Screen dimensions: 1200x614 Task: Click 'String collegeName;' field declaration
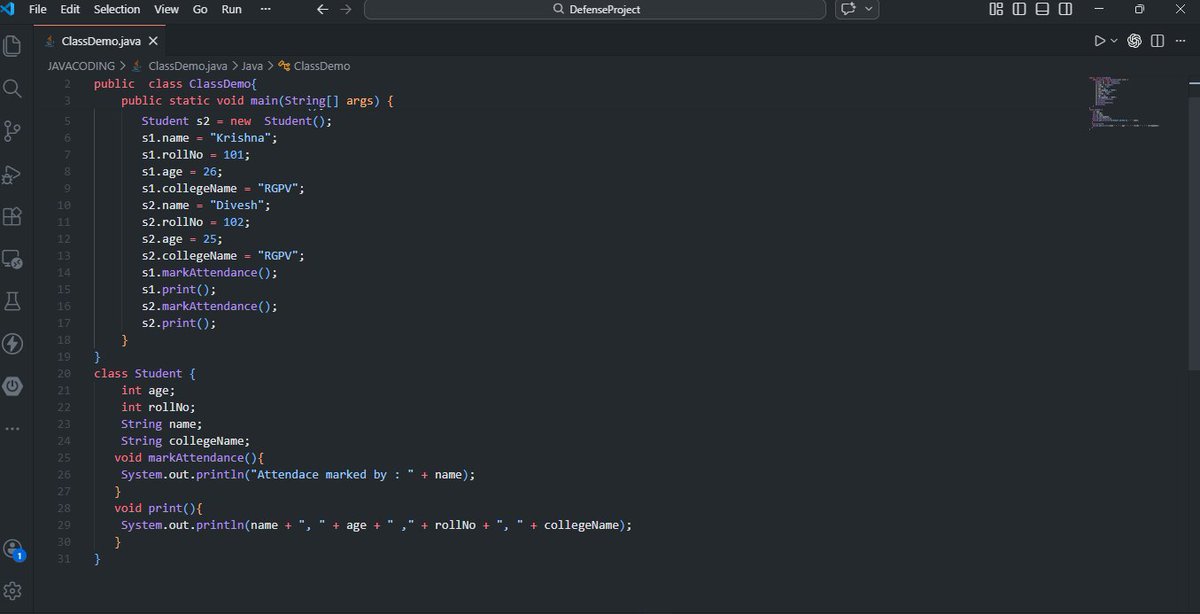pos(185,440)
